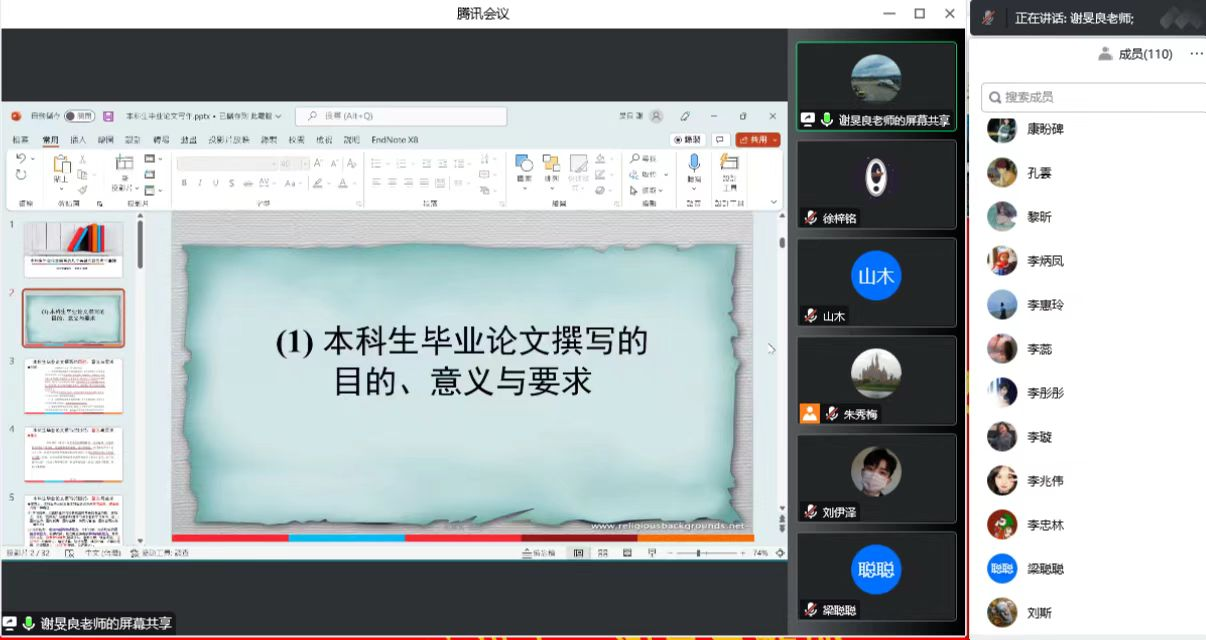
Task: Click the Designer tool icon in ribbon
Action: point(729,164)
